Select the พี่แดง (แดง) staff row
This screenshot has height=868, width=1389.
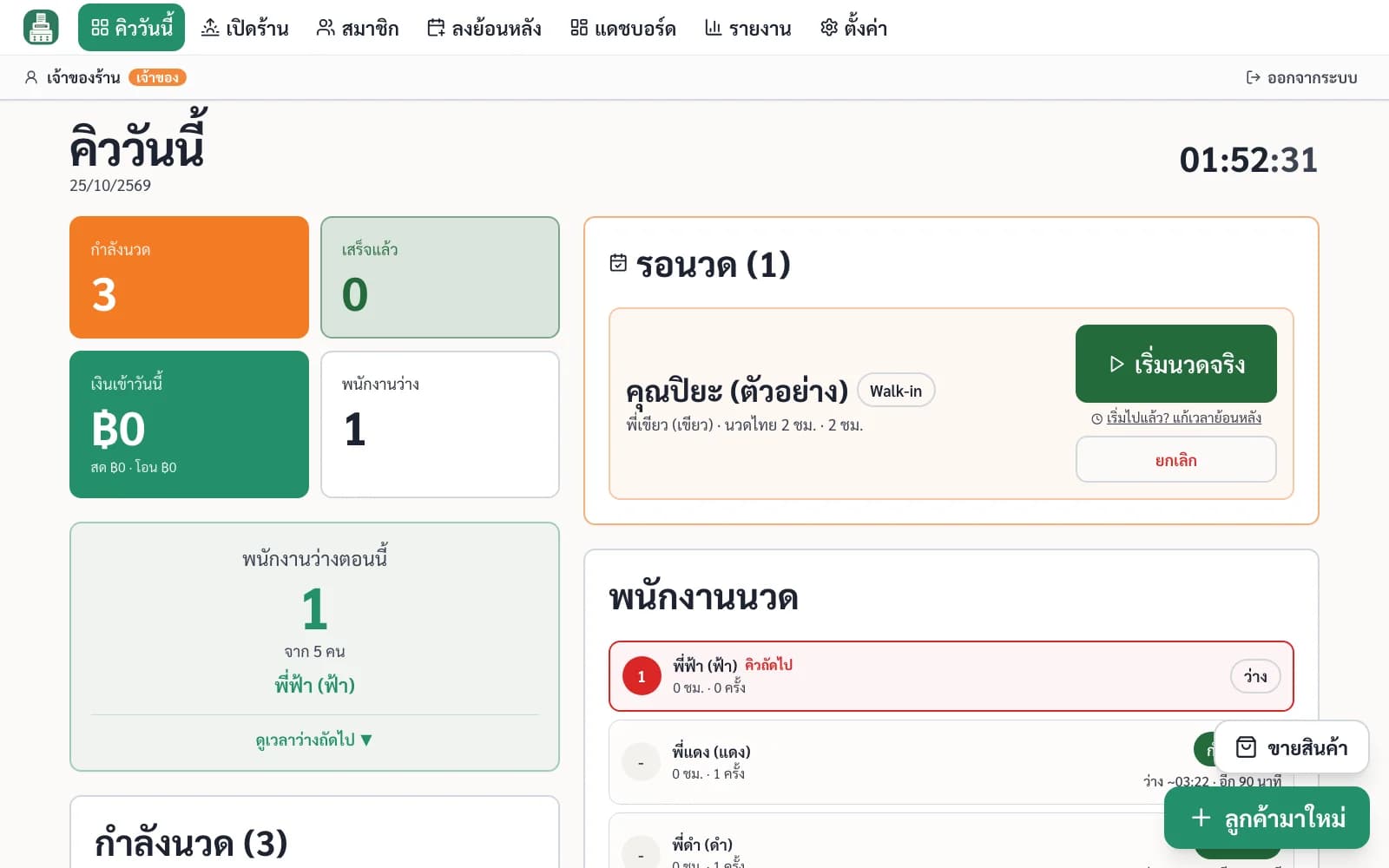(x=951, y=762)
